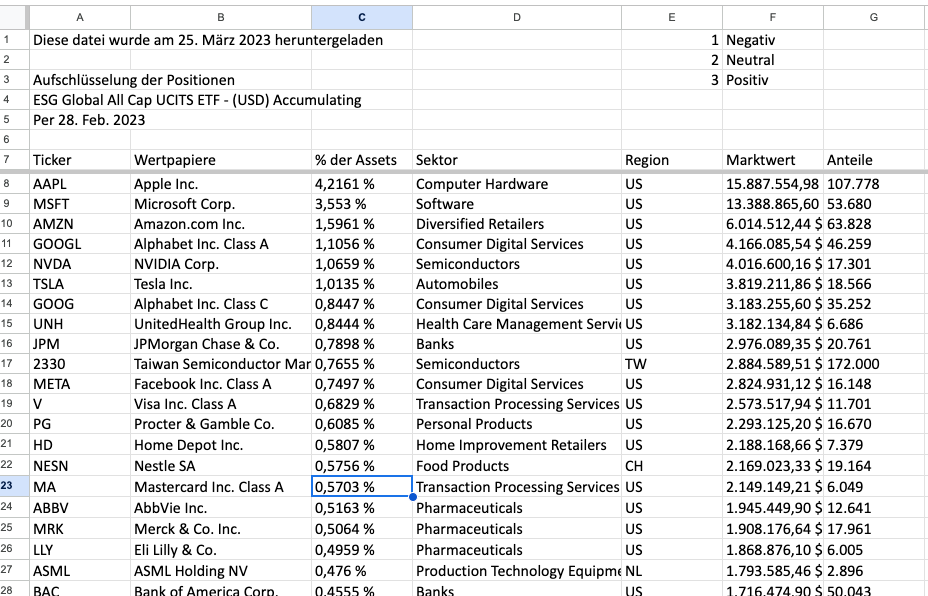This screenshot has height=596, width=928.
Task: Select column F header
Action: tap(772, 18)
